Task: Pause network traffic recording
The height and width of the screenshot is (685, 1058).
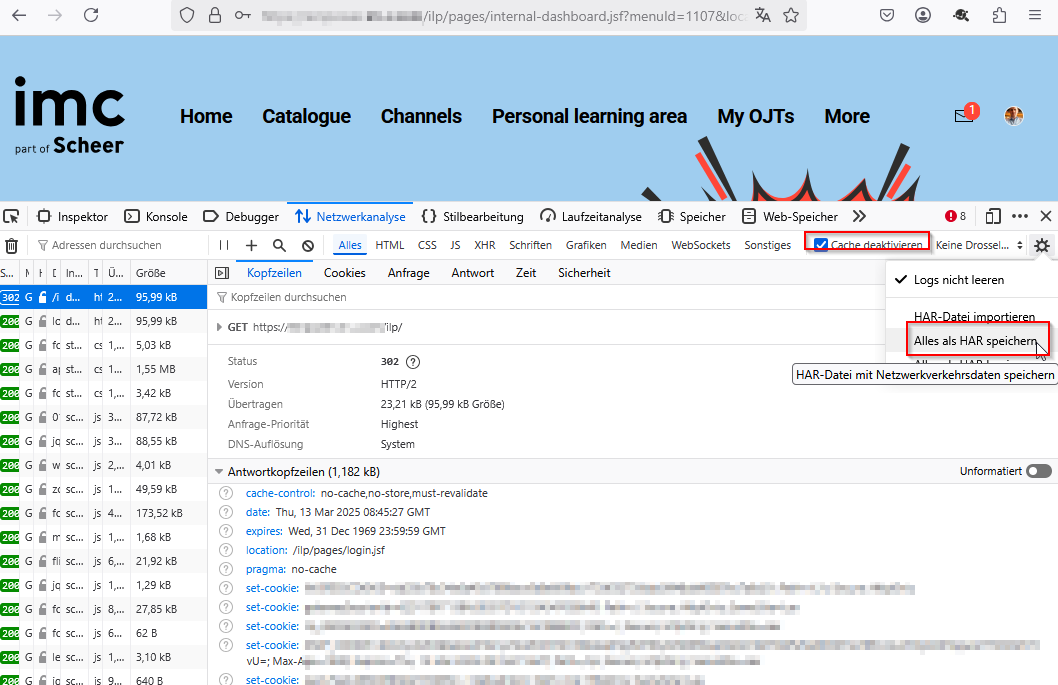Action: pos(223,245)
